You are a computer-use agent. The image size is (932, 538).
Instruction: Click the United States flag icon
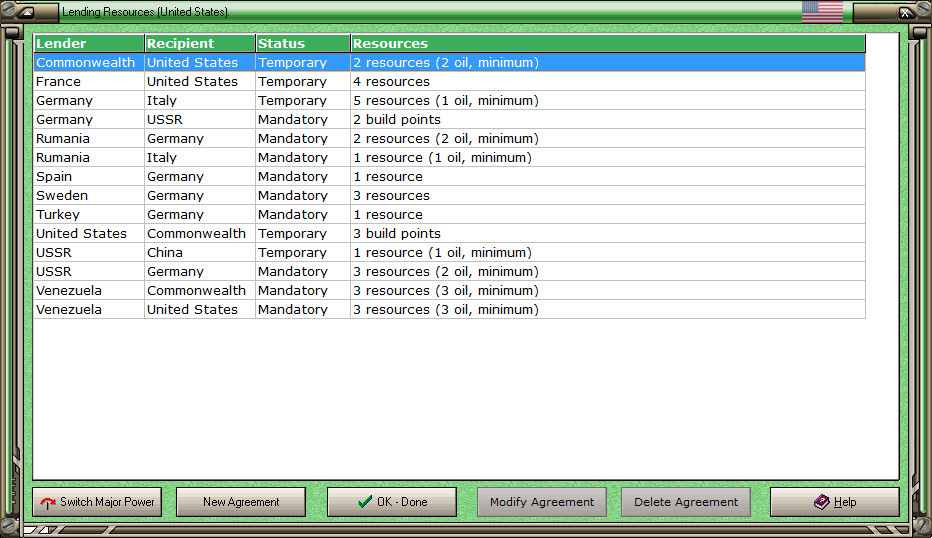coord(822,12)
